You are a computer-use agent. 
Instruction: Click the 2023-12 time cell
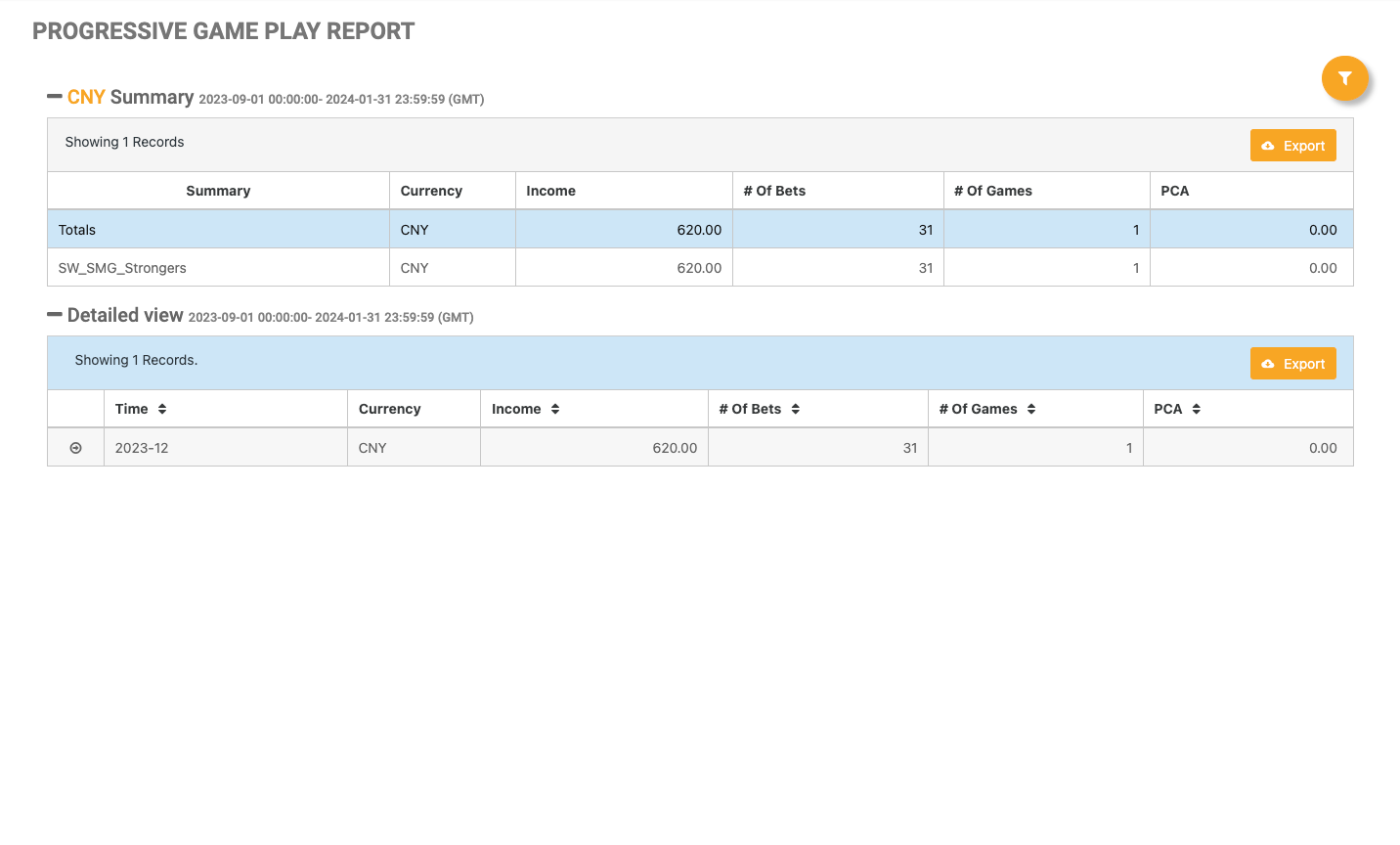pyautogui.click(x=142, y=448)
